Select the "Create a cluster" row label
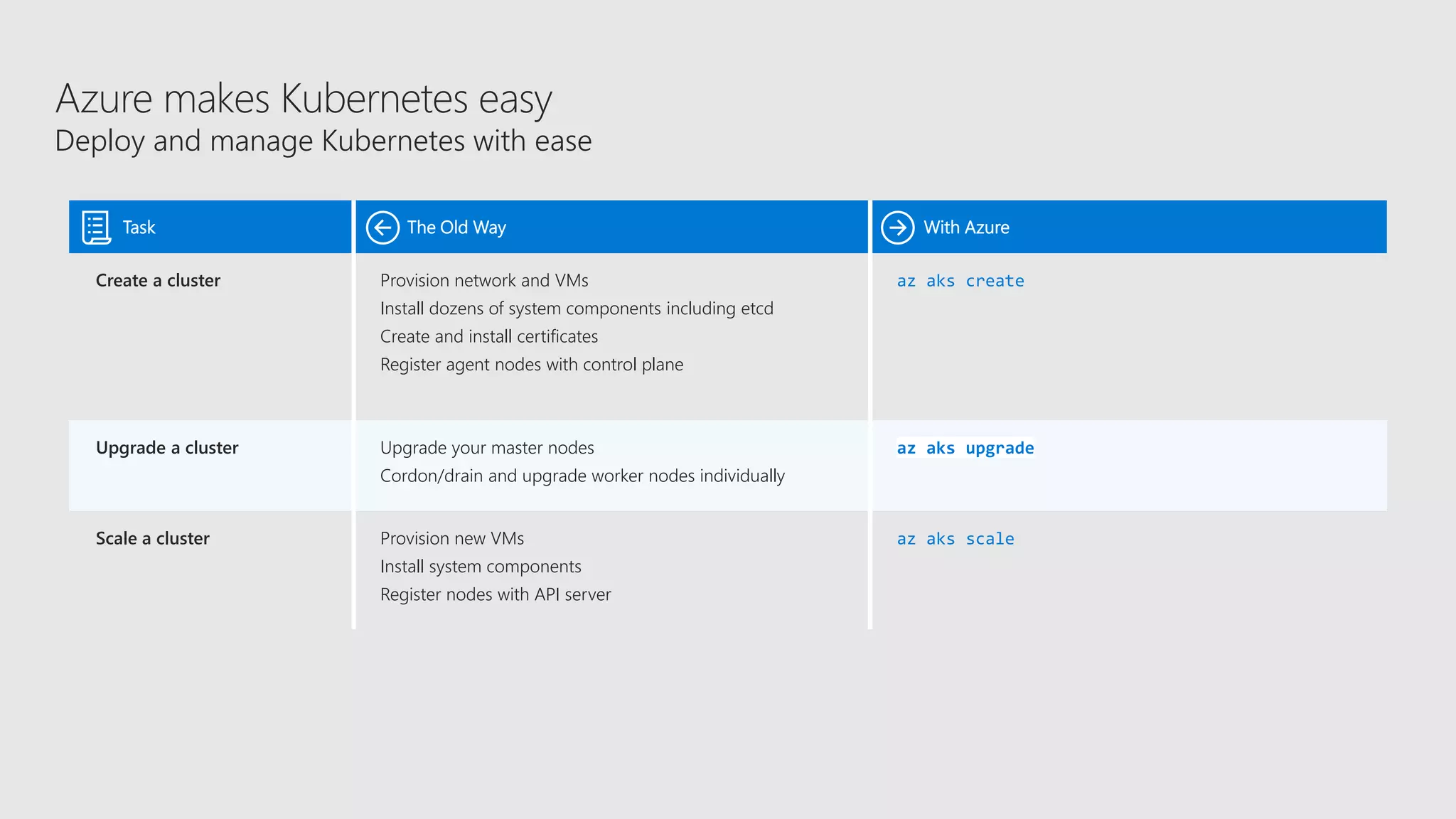The width and height of the screenshot is (1456, 819). [158, 280]
